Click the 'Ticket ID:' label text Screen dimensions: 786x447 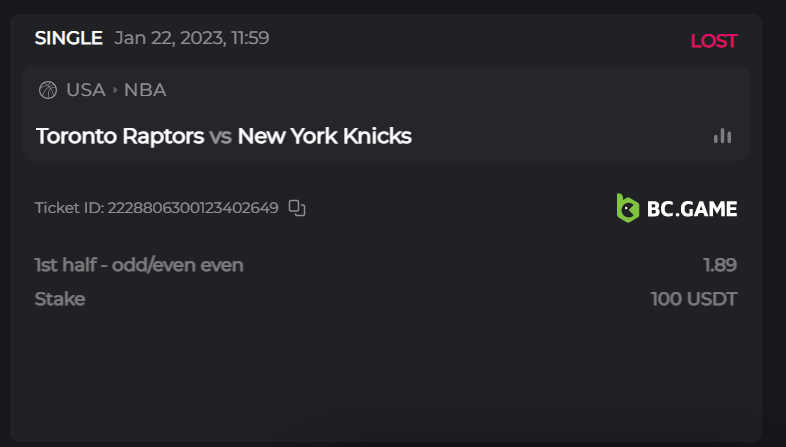pos(69,208)
